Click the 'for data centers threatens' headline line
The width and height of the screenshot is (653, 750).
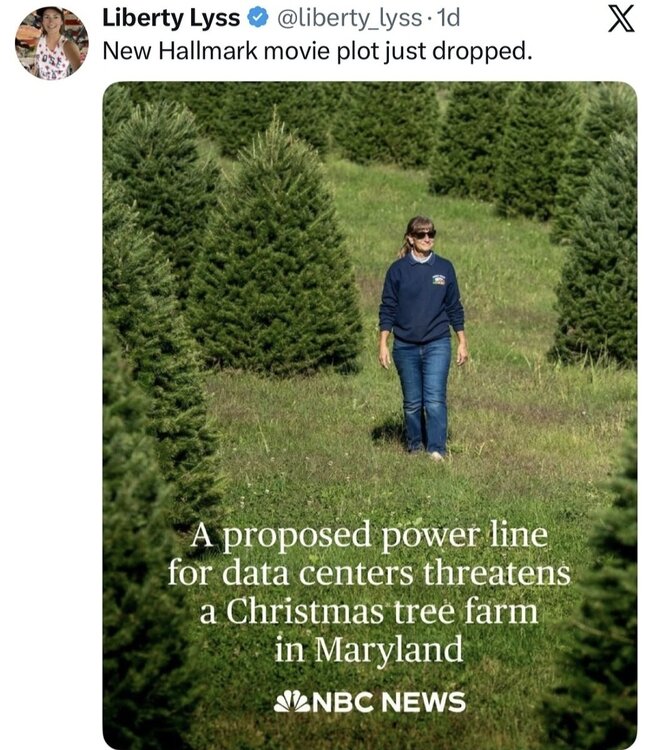[369, 574]
